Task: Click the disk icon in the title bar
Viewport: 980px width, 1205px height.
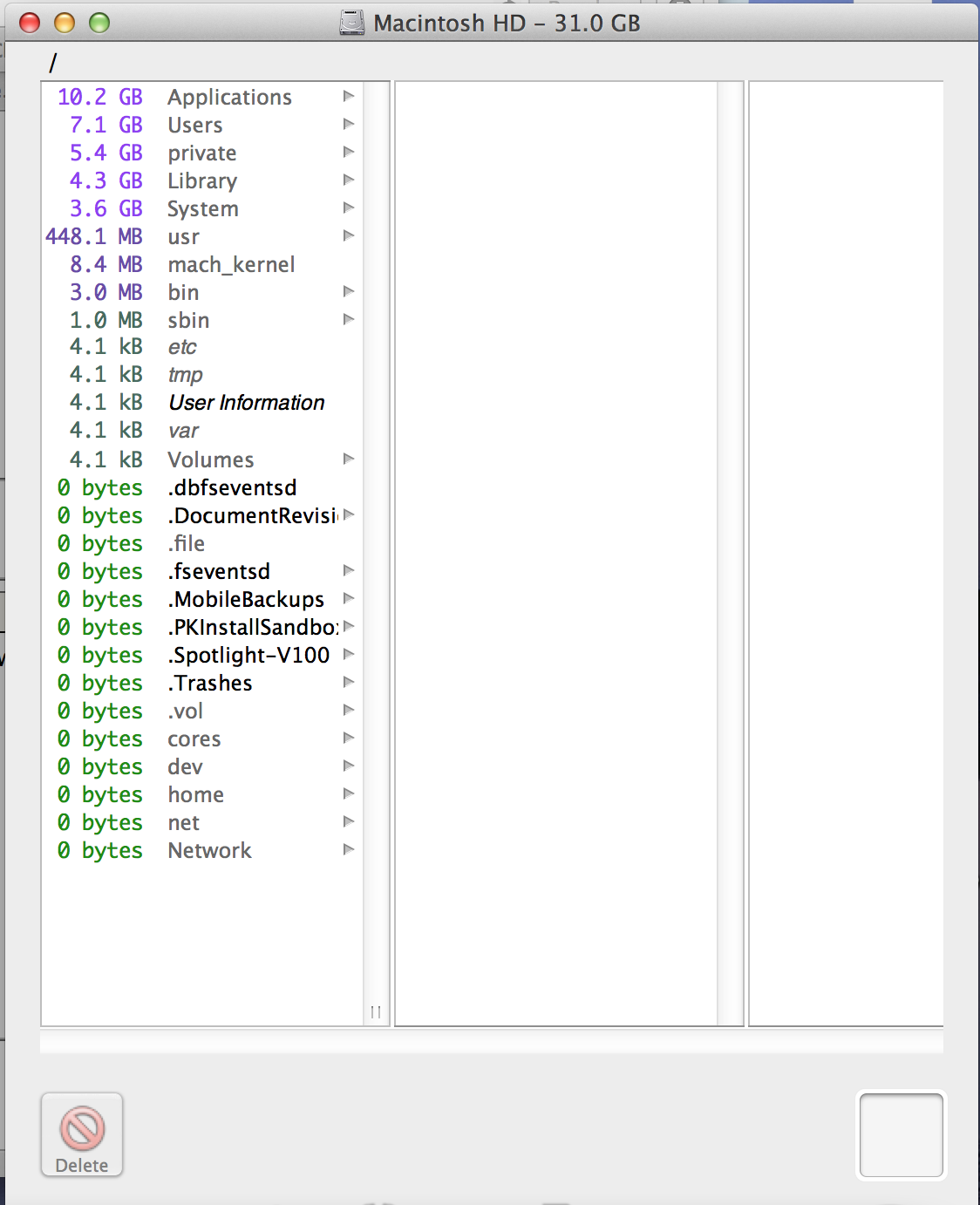Action: pyautogui.click(x=352, y=23)
